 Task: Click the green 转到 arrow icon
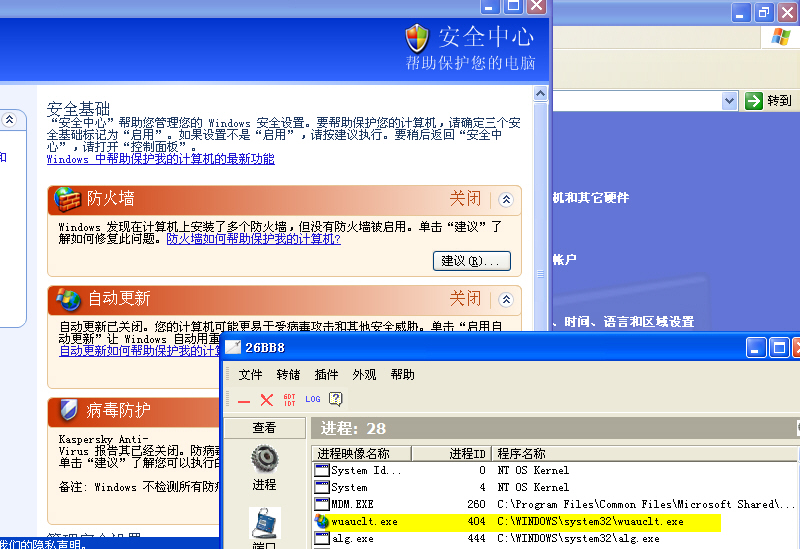(754, 101)
